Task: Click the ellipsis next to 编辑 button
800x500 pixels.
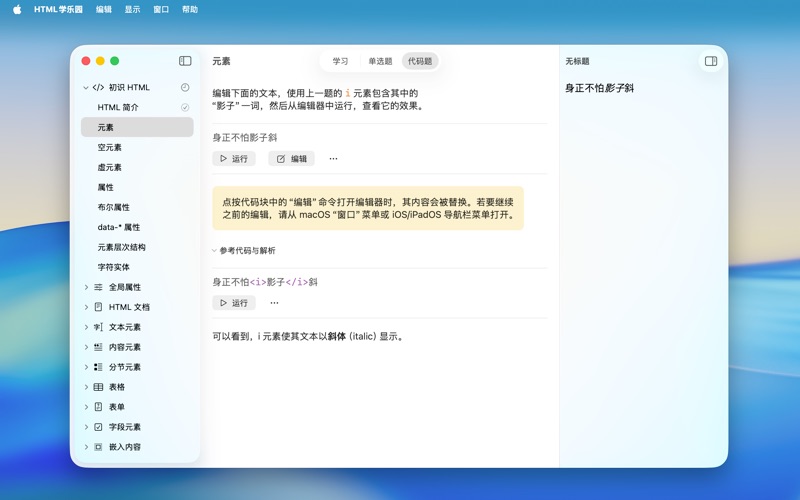Action: click(333, 159)
